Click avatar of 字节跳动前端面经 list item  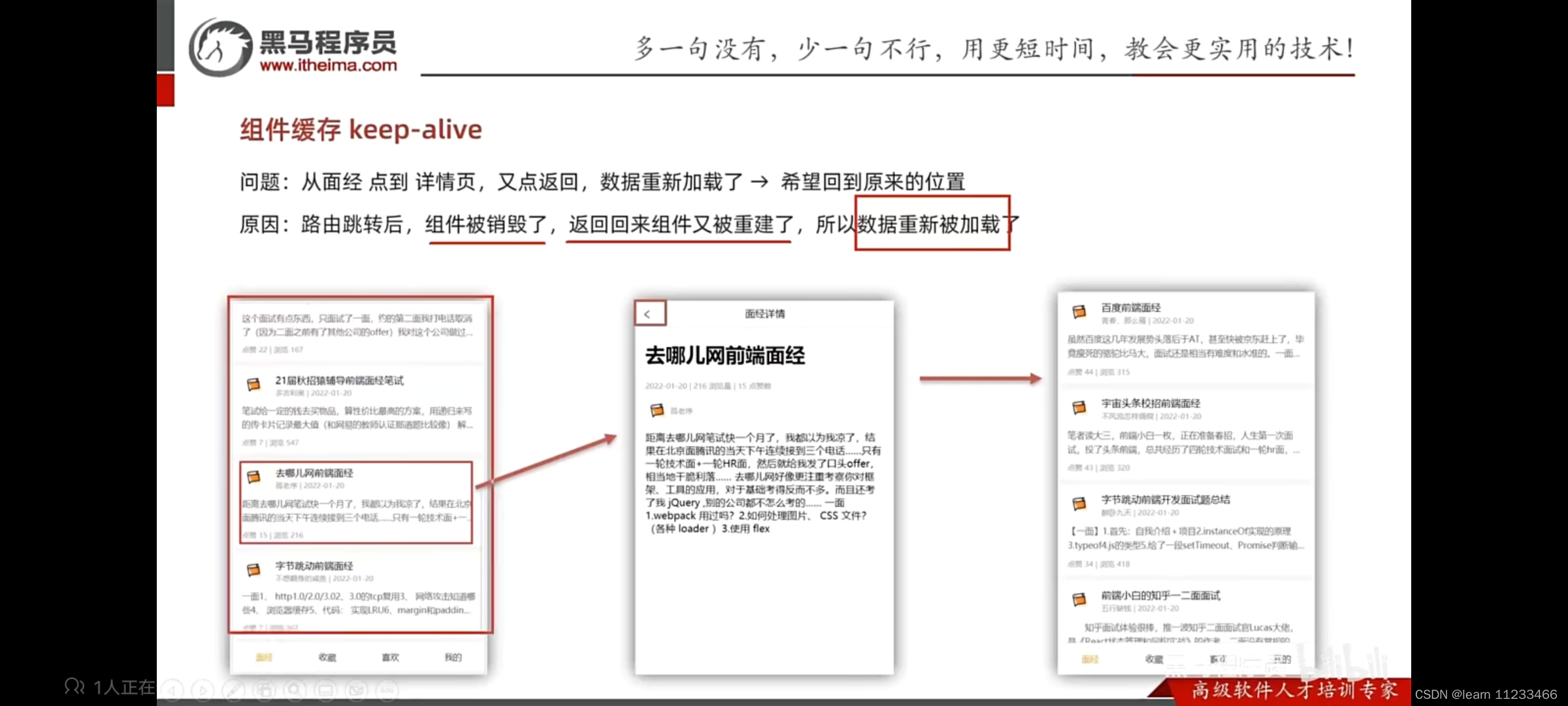pyautogui.click(x=253, y=570)
